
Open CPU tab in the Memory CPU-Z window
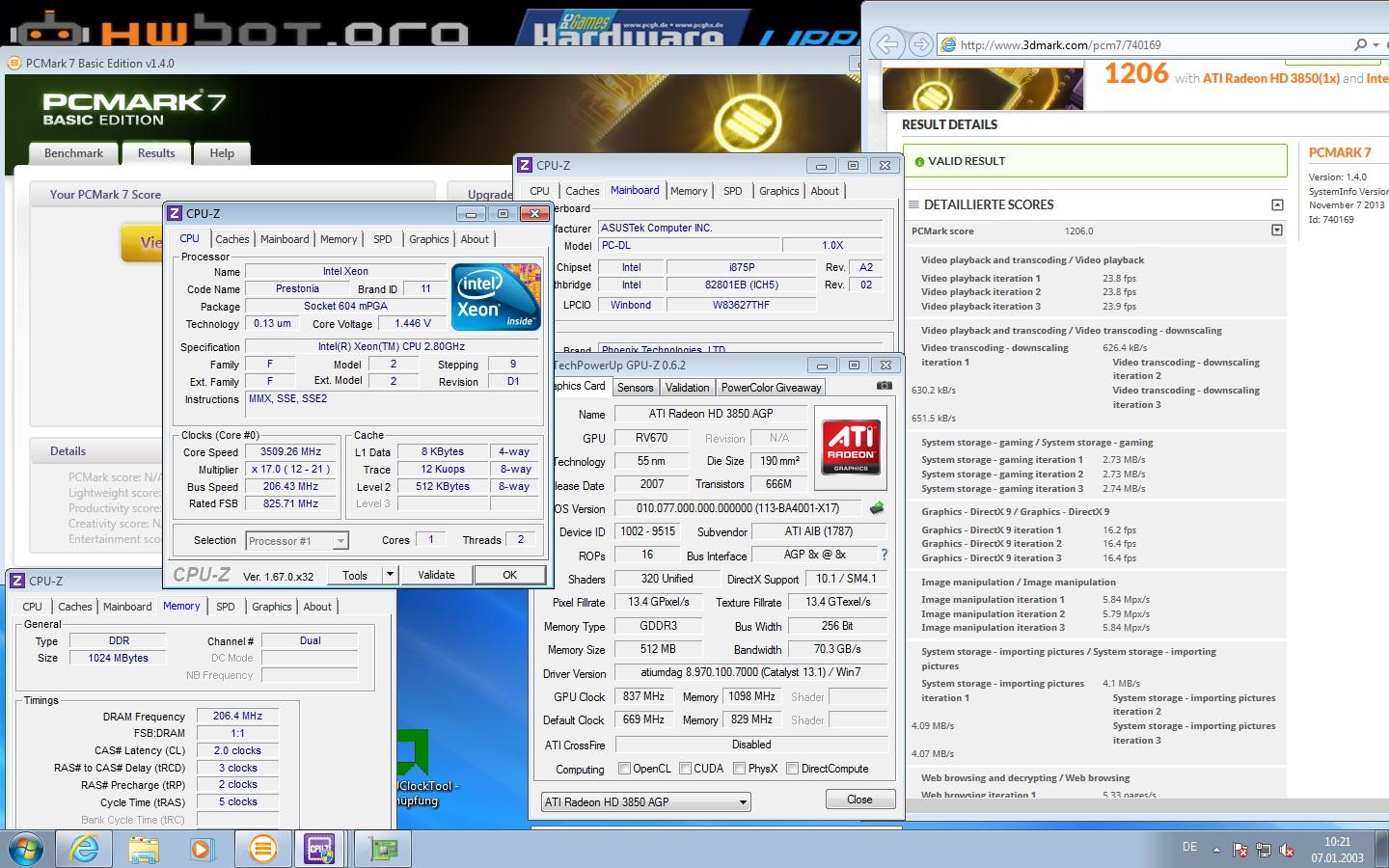pyautogui.click(x=33, y=607)
